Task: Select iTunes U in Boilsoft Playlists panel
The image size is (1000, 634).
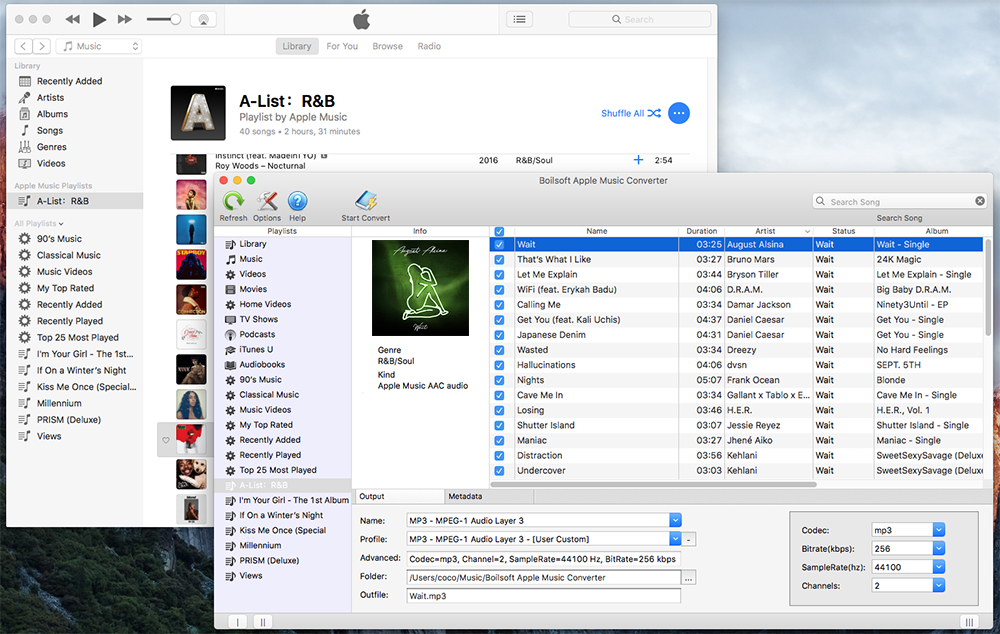Action: (256, 350)
